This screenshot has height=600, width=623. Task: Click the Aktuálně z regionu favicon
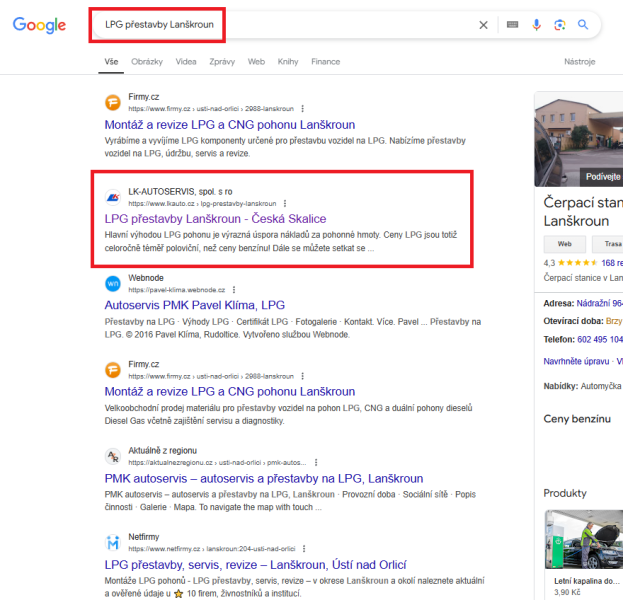[x=113, y=456]
